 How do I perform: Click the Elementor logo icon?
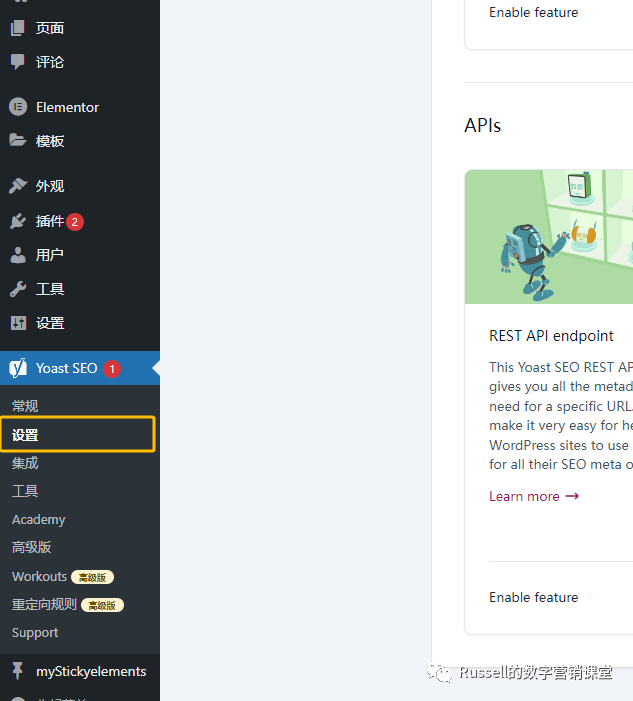click(18, 107)
